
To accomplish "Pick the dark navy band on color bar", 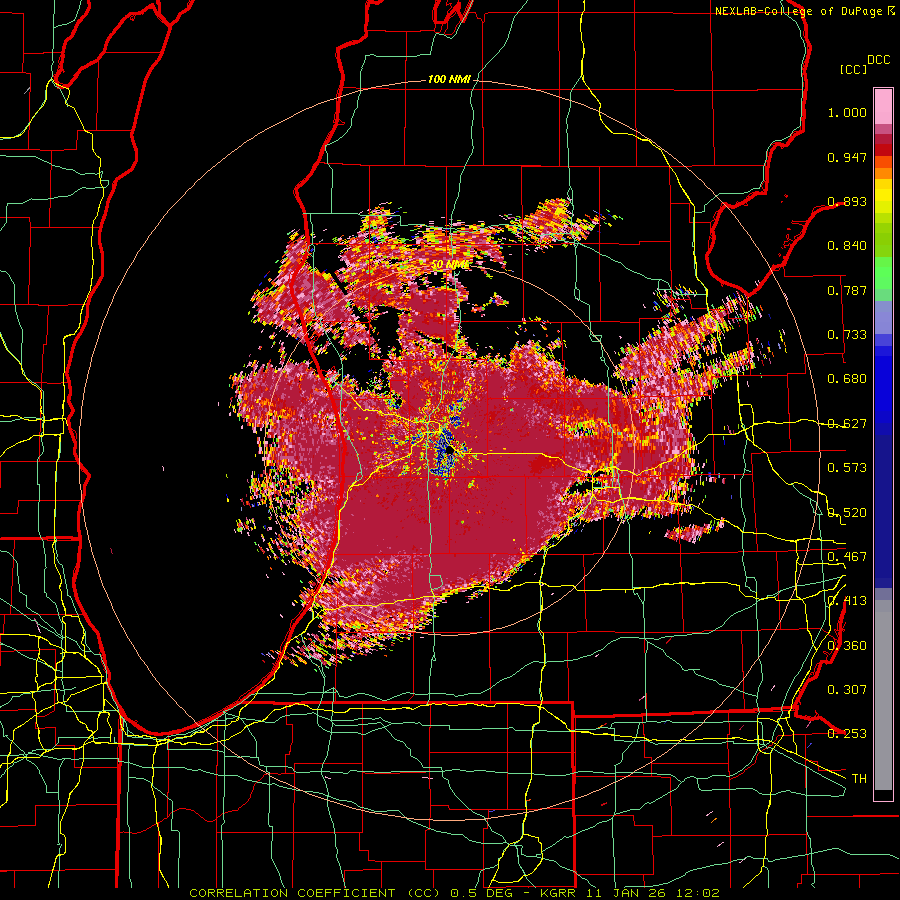I will click(883, 508).
